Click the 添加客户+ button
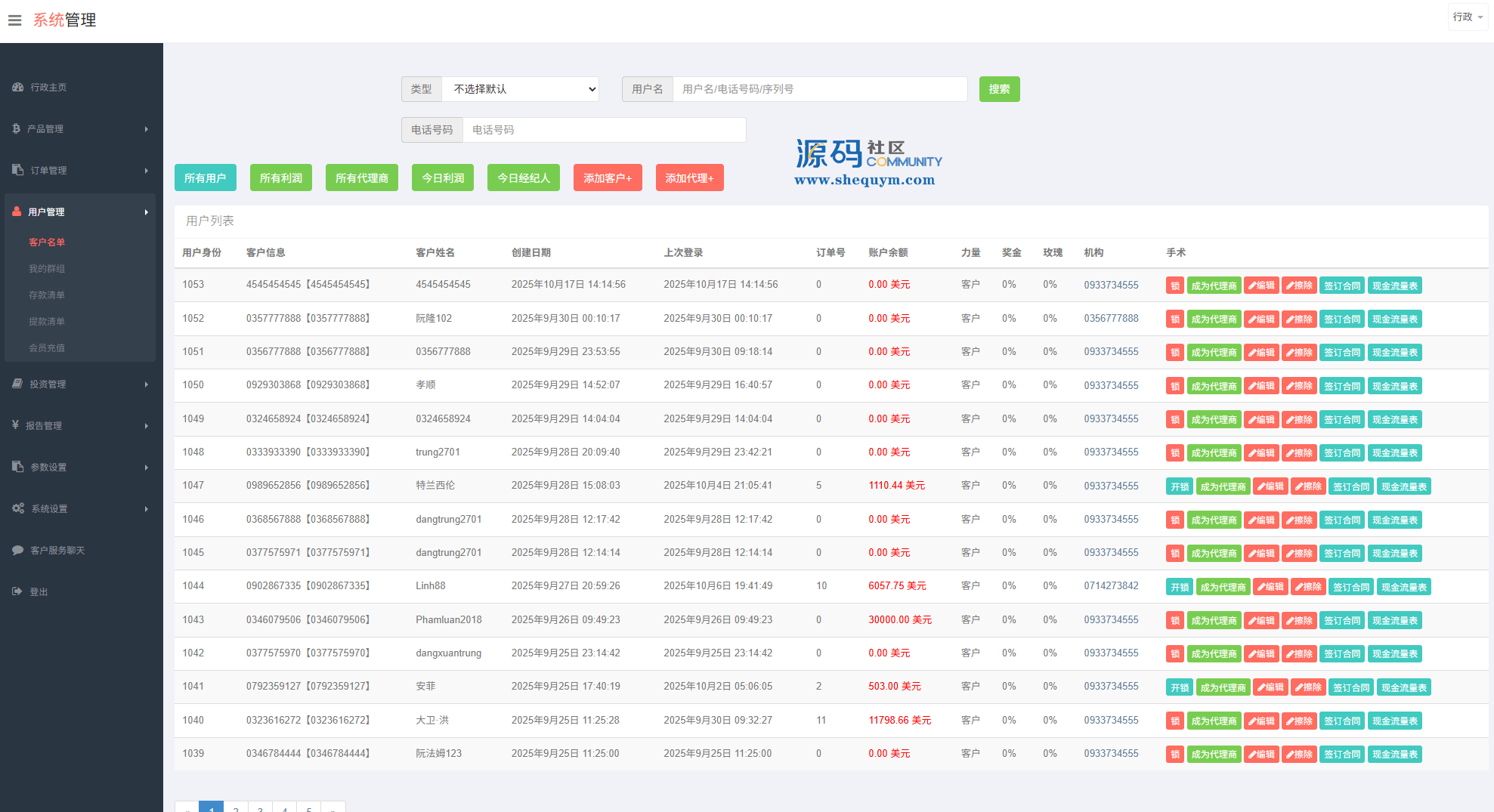This screenshot has width=1494, height=812. [x=607, y=178]
